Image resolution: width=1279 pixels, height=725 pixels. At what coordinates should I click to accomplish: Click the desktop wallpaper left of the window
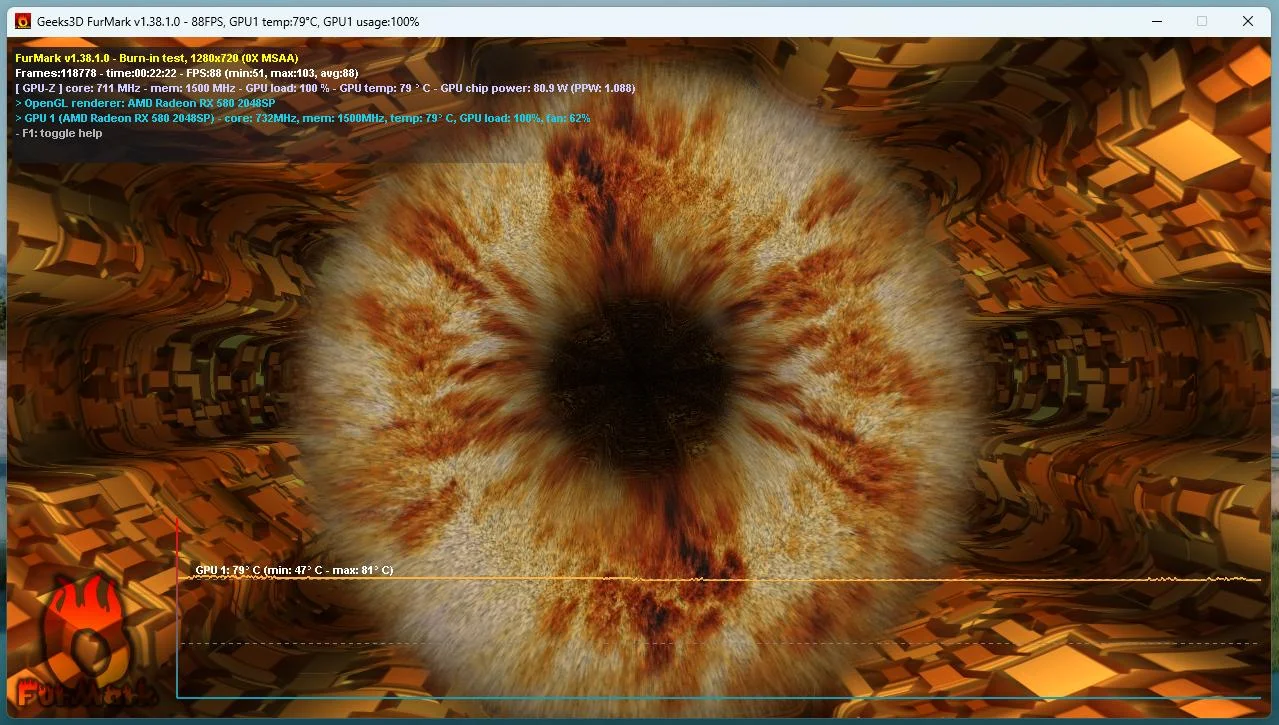click(3, 400)
